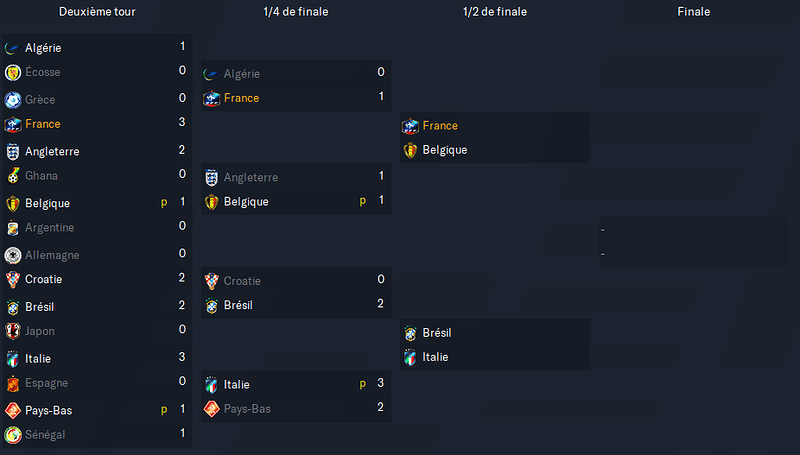Click the Ghana team badge

click(x=13, y=176)
